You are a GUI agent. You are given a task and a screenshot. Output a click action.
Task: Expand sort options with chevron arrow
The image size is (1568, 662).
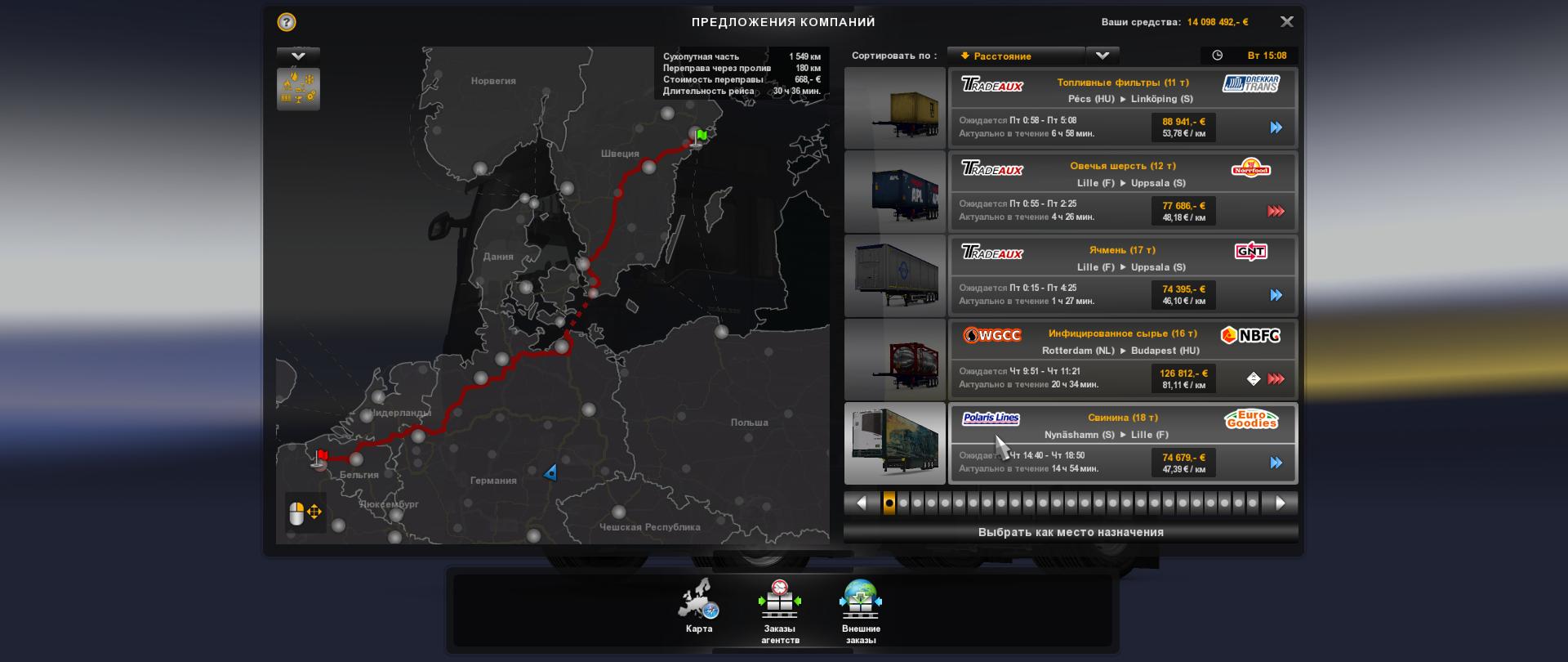[x=1102, y=56]
